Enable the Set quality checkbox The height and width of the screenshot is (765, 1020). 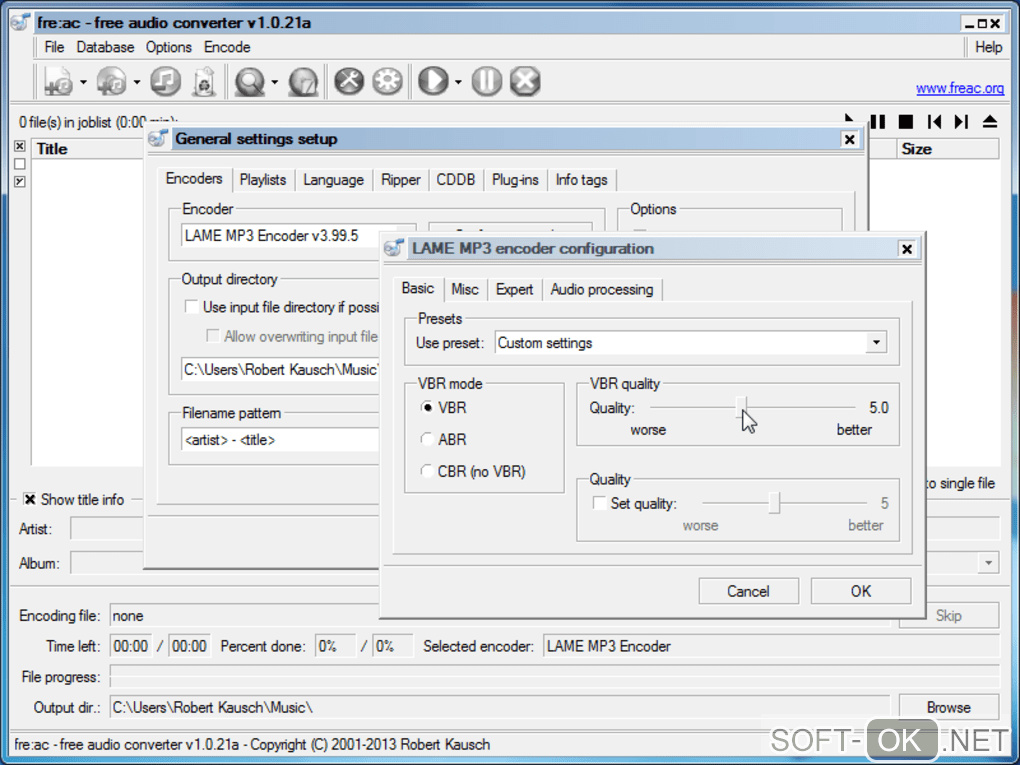point(599,504)
